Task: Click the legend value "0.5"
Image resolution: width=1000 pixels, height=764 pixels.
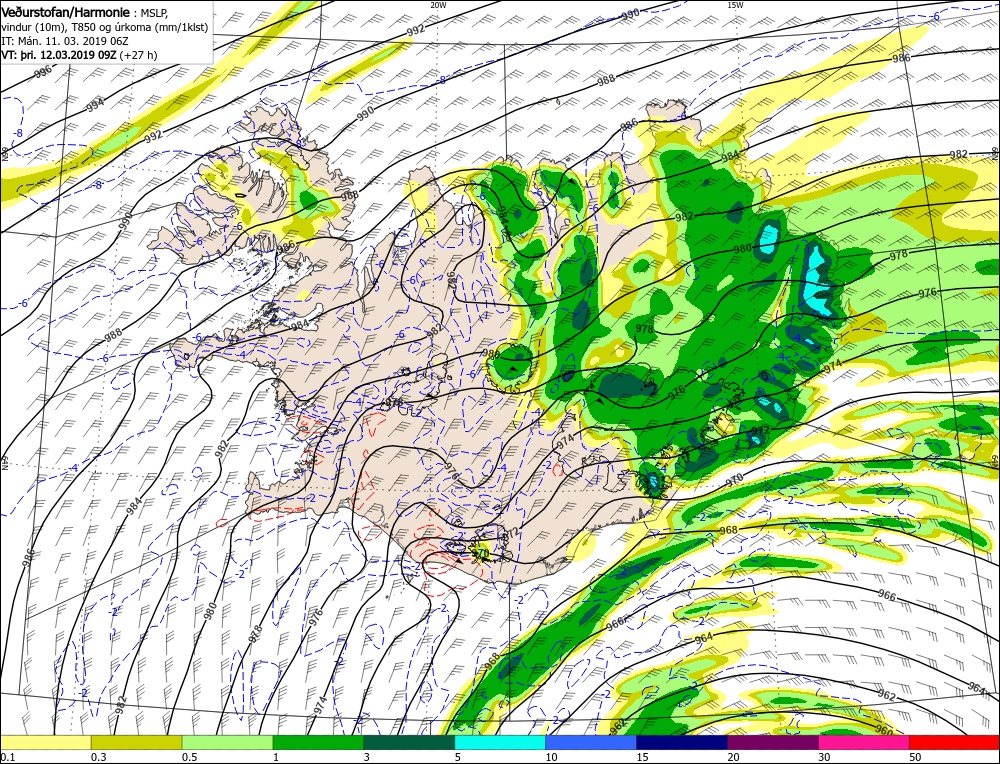Action: click(x=189, y=756)
